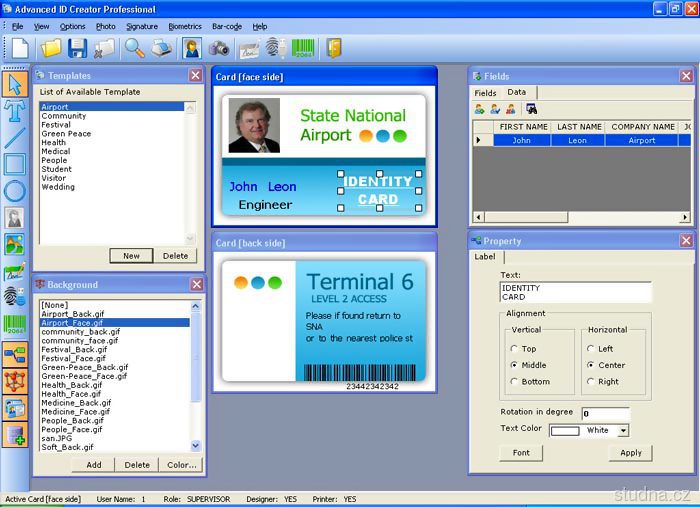Click the camera capture icon
The width and height of the screenshot is (700, 507).
219,48
